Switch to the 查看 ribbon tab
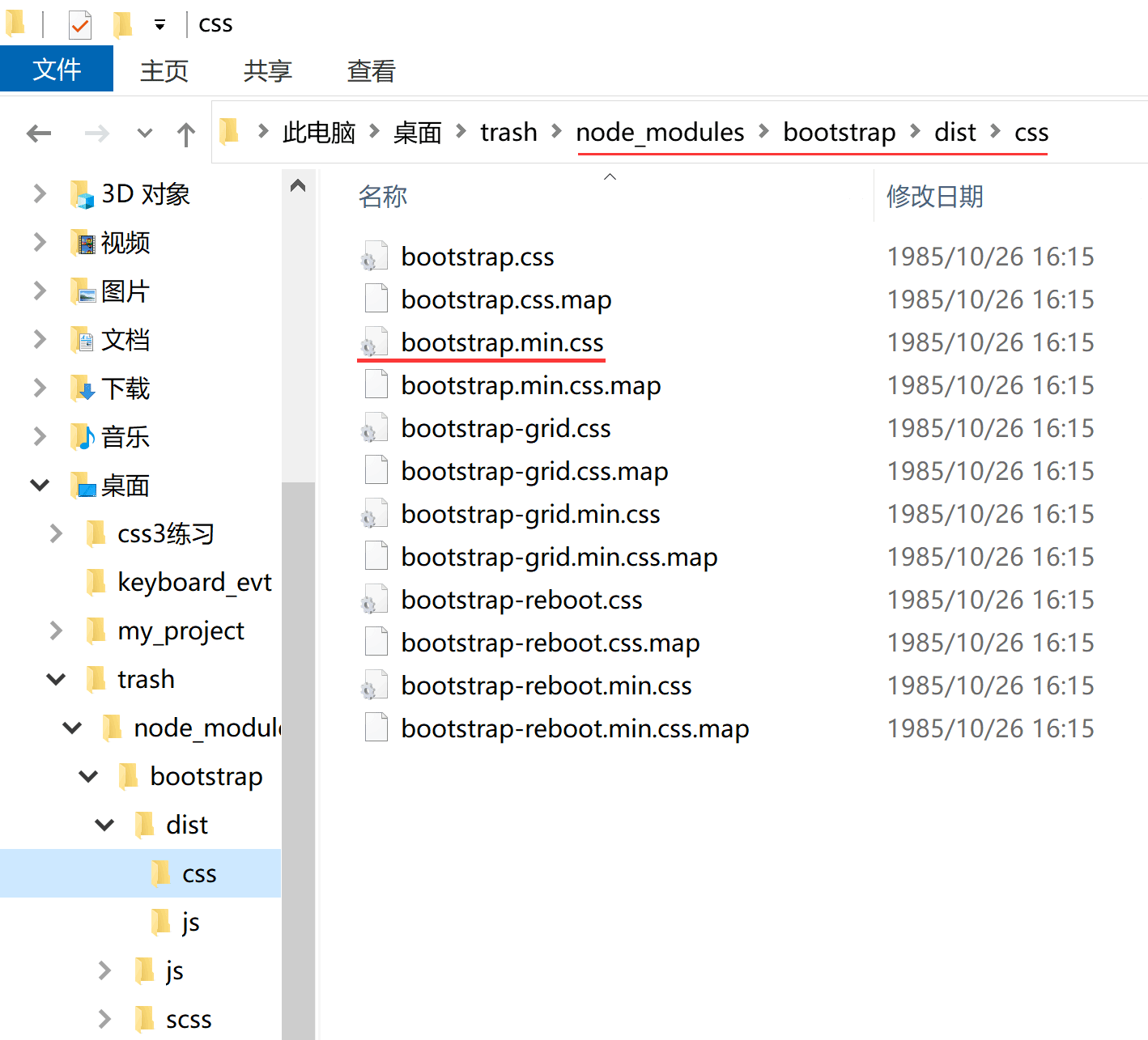1148x1040 pixels. coord(372,71)
